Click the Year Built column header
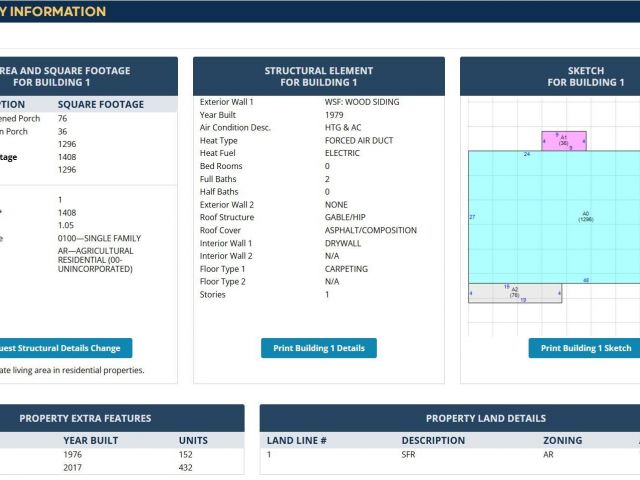The image size is (640, 480). [90, 440]
